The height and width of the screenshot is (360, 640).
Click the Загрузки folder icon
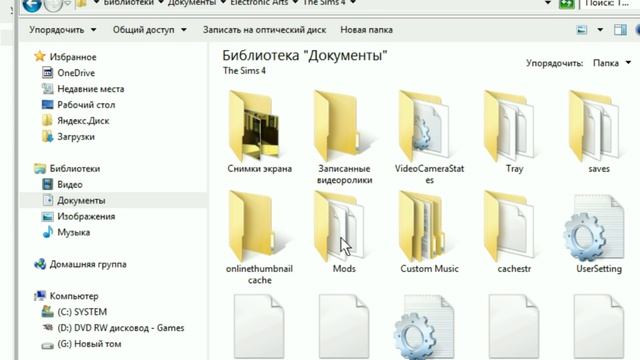tap(47, 136)
